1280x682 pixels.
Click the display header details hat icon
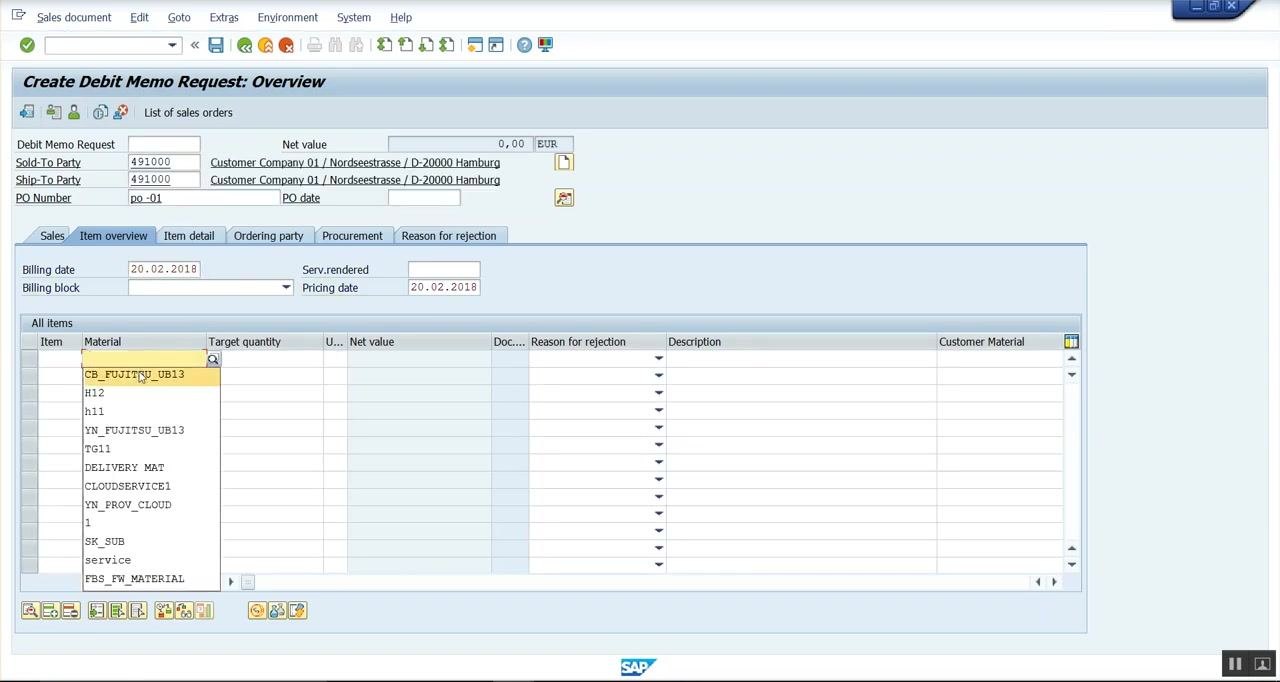pyautogui.click(x=53, y=112)
